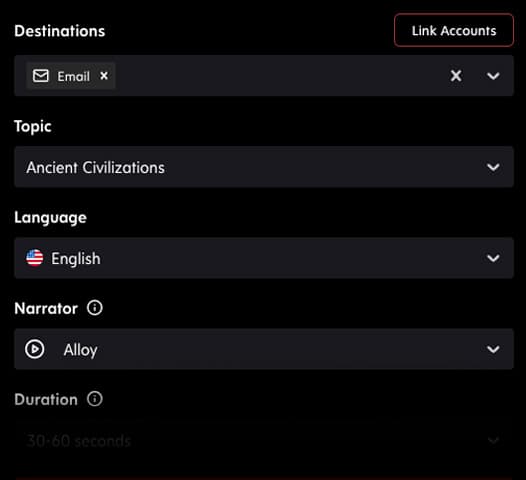Expand the Language dropdown chevron

[493, 258]
